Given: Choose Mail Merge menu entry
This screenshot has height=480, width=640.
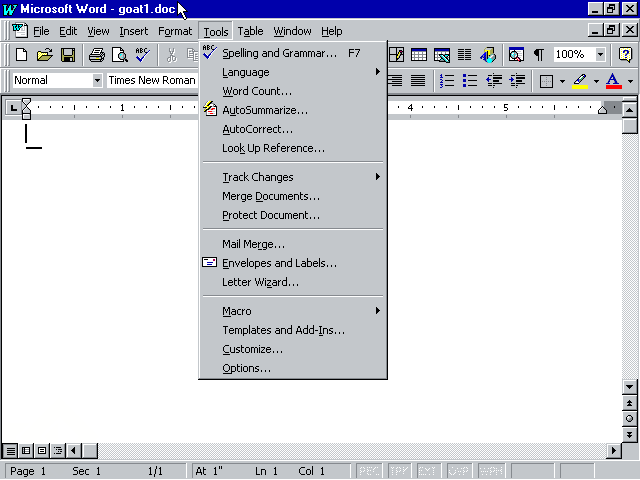Looking at the screenshot, I should [293, 244].
